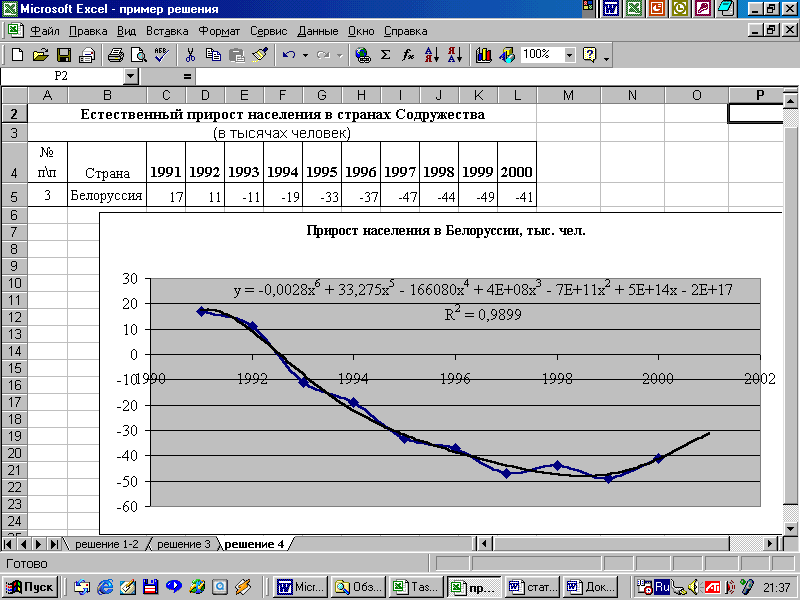Click the New workbook icon

[17, 55]
